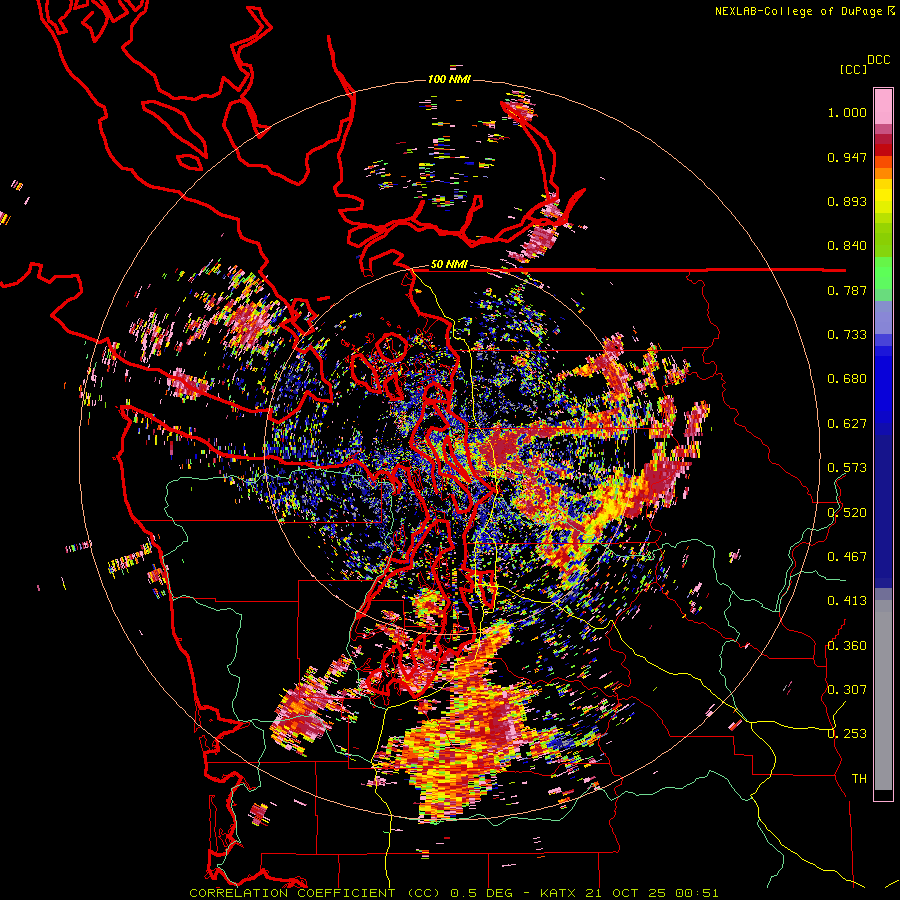The width and height of the screenshot is (900, 900).
Task: Click the 0.413 scale value
Action: (x=847, y=601)
